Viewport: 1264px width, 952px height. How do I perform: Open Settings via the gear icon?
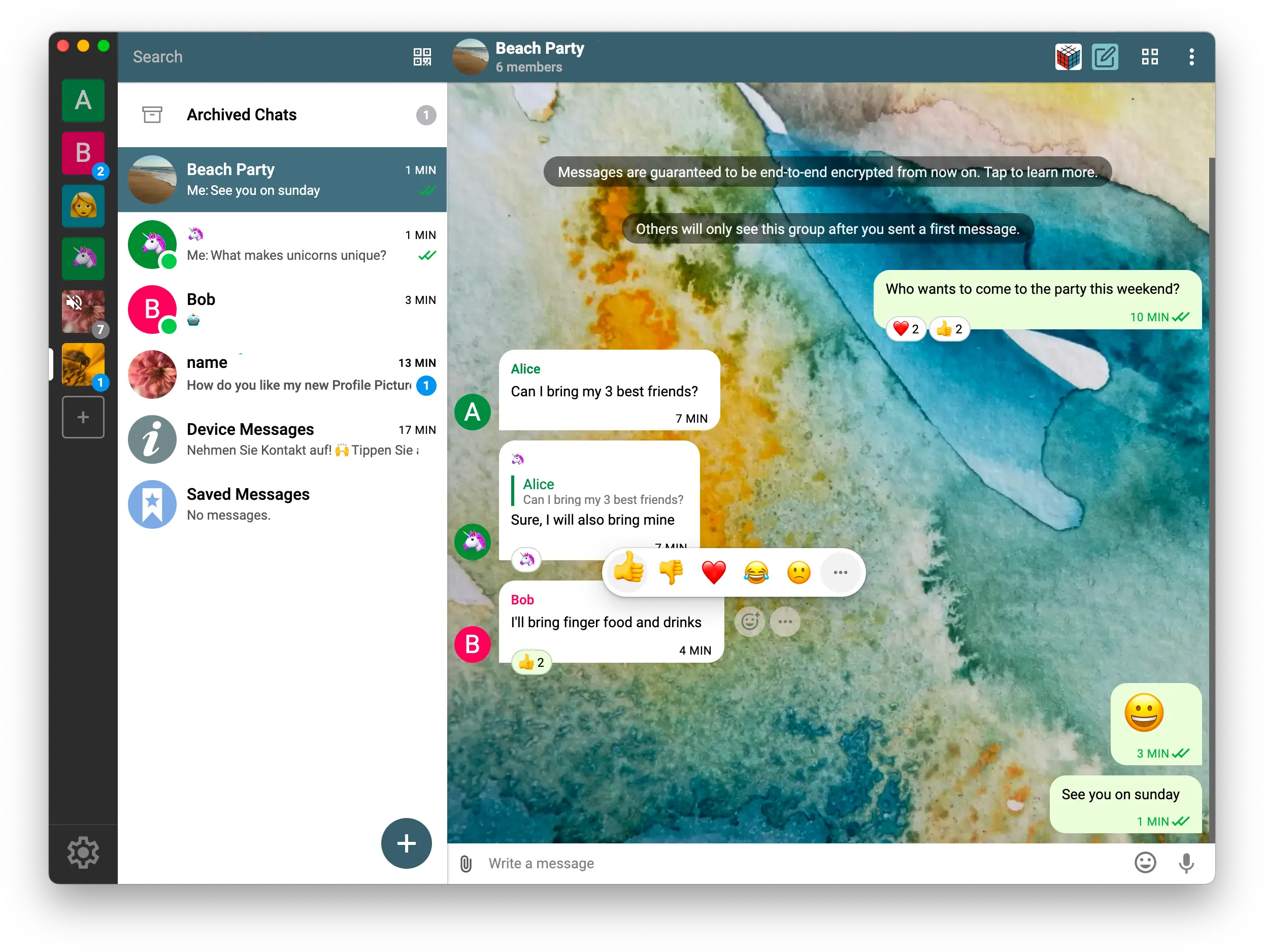pos(83,853)
